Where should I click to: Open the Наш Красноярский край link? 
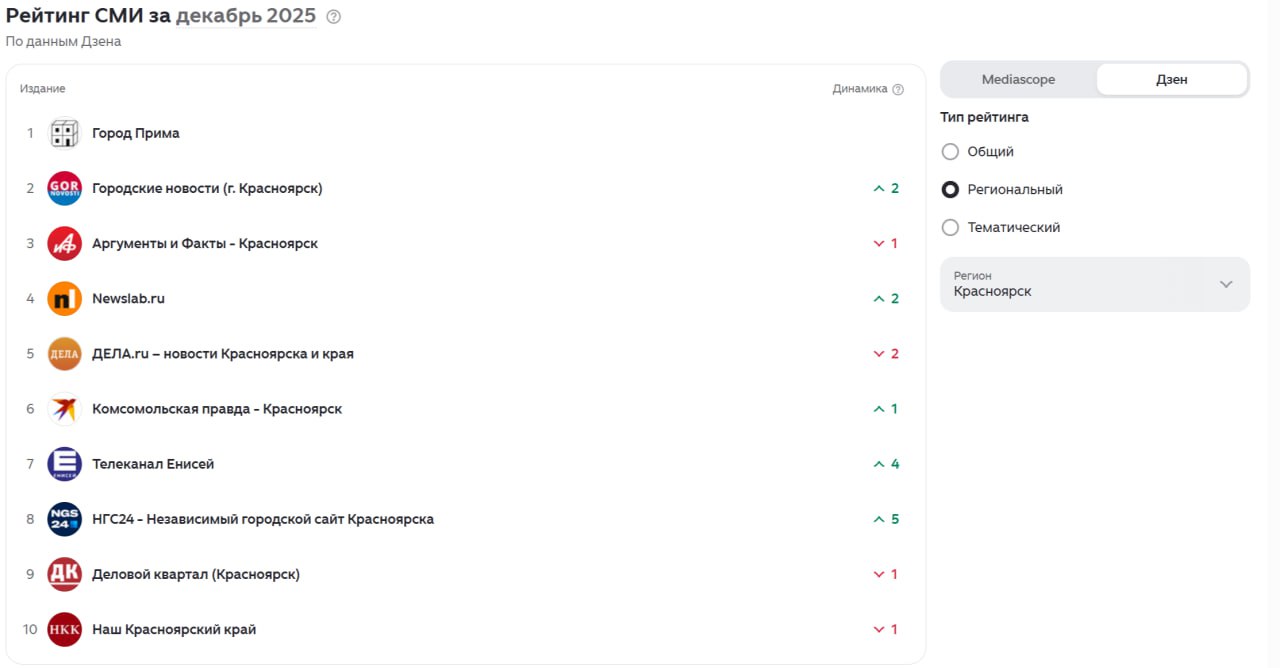coord(174,629)
